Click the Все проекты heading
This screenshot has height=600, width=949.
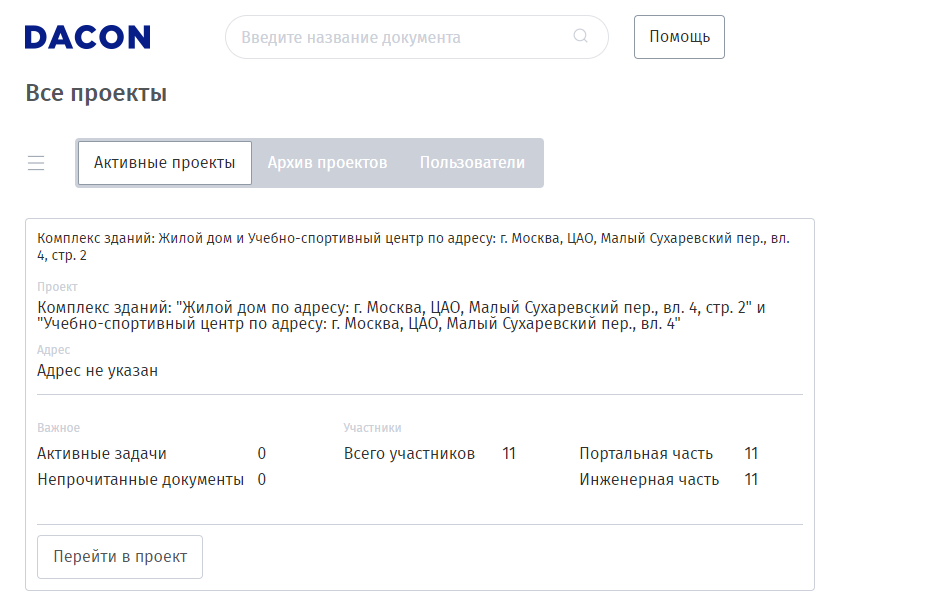coord(96,94)
